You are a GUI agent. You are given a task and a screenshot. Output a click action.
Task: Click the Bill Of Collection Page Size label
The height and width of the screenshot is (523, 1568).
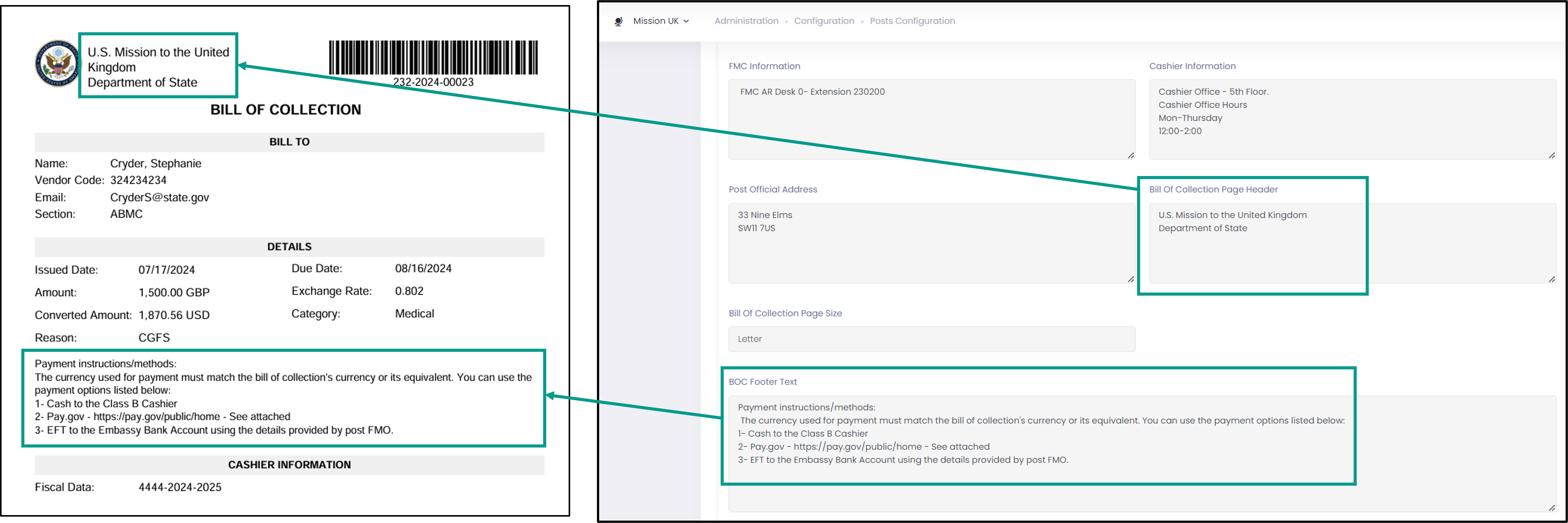(x=785, y=314)
